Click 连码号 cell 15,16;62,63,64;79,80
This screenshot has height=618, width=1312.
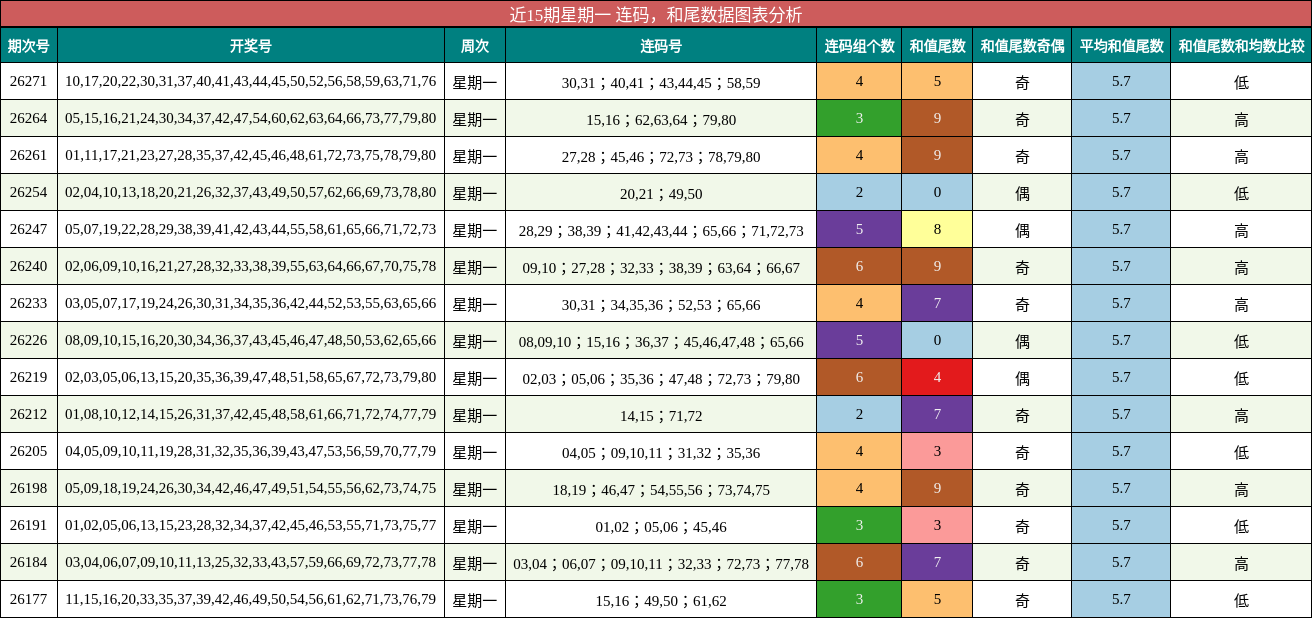661,119
